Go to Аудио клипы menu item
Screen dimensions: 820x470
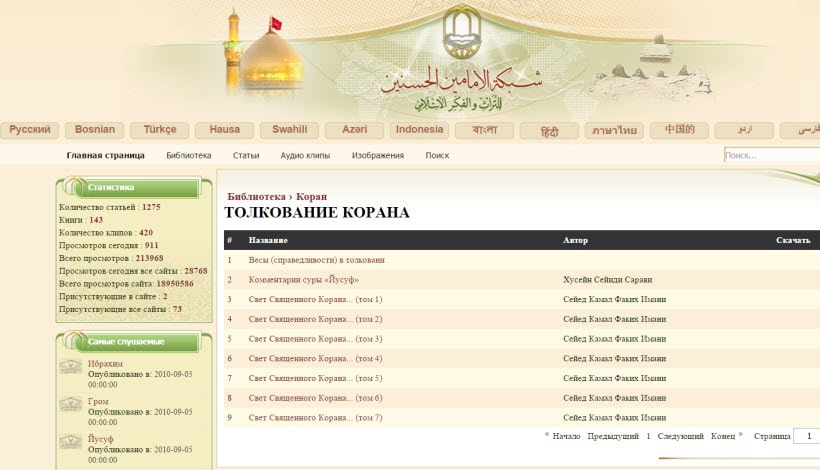coord(305,155)
